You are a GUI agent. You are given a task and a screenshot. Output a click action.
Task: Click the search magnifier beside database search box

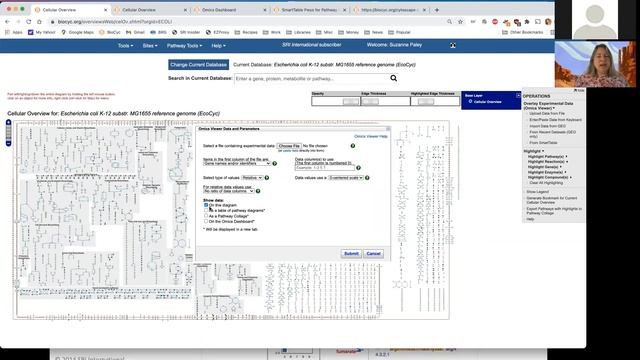tap(393, 78)
